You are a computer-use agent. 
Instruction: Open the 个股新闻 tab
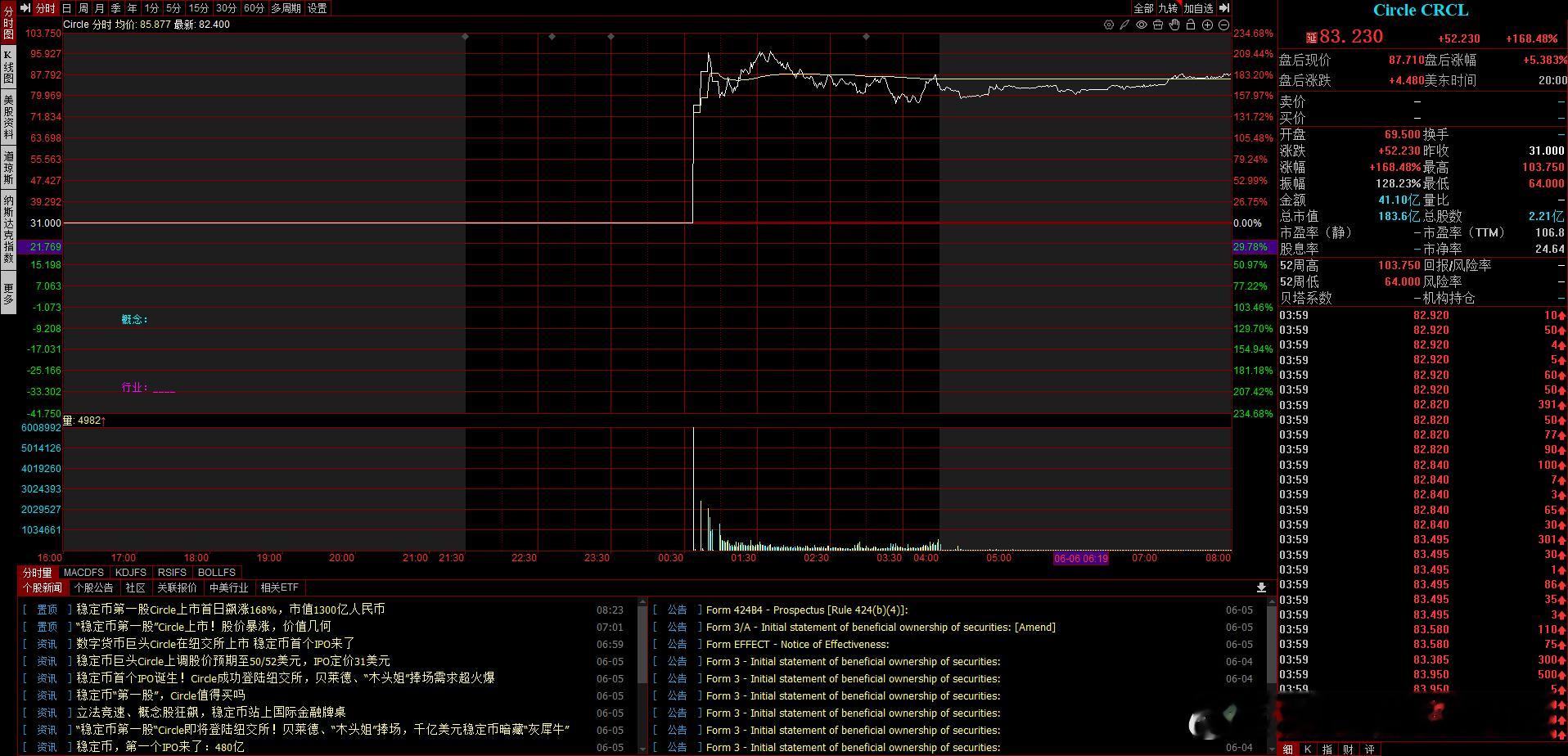[x=43, y=588]
